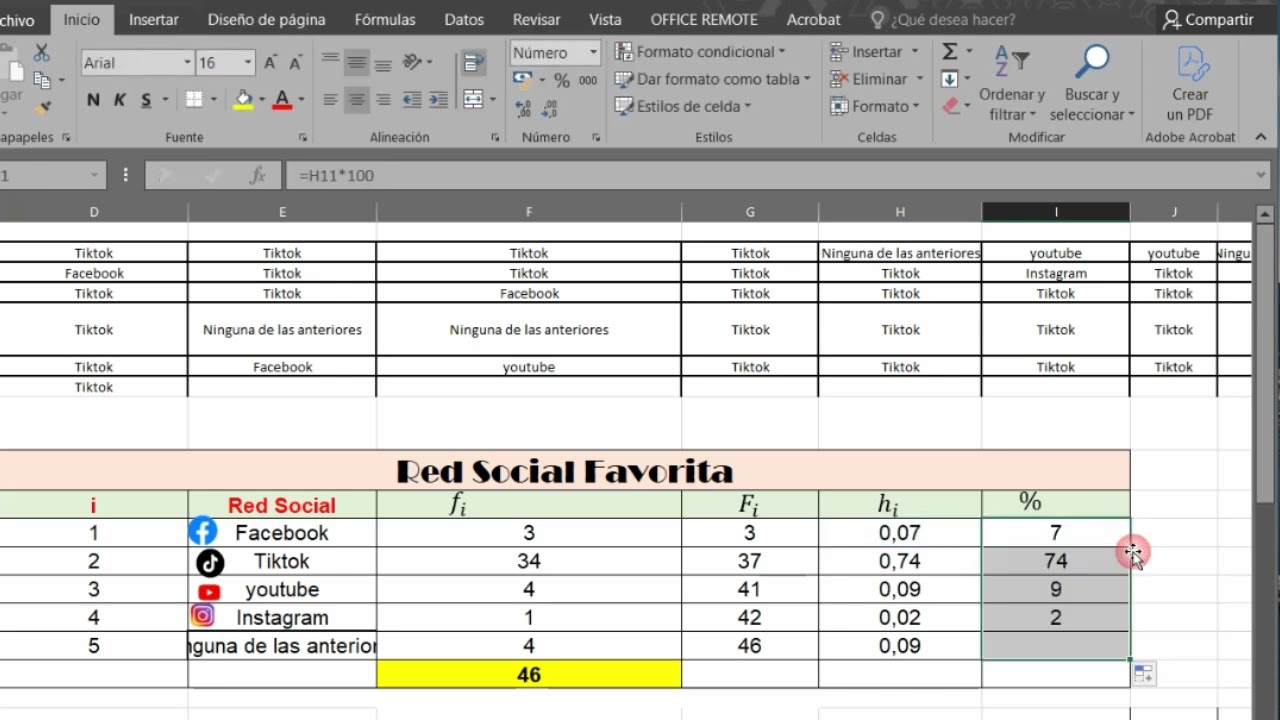This screenshot has height=720, width=1280.
Task: Open the Vista tab
Action: [x=605, y=19]
